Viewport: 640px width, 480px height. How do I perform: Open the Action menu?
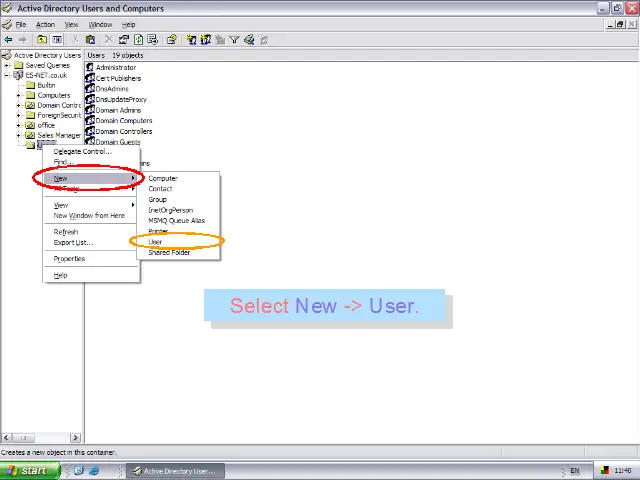click(45, 24)
